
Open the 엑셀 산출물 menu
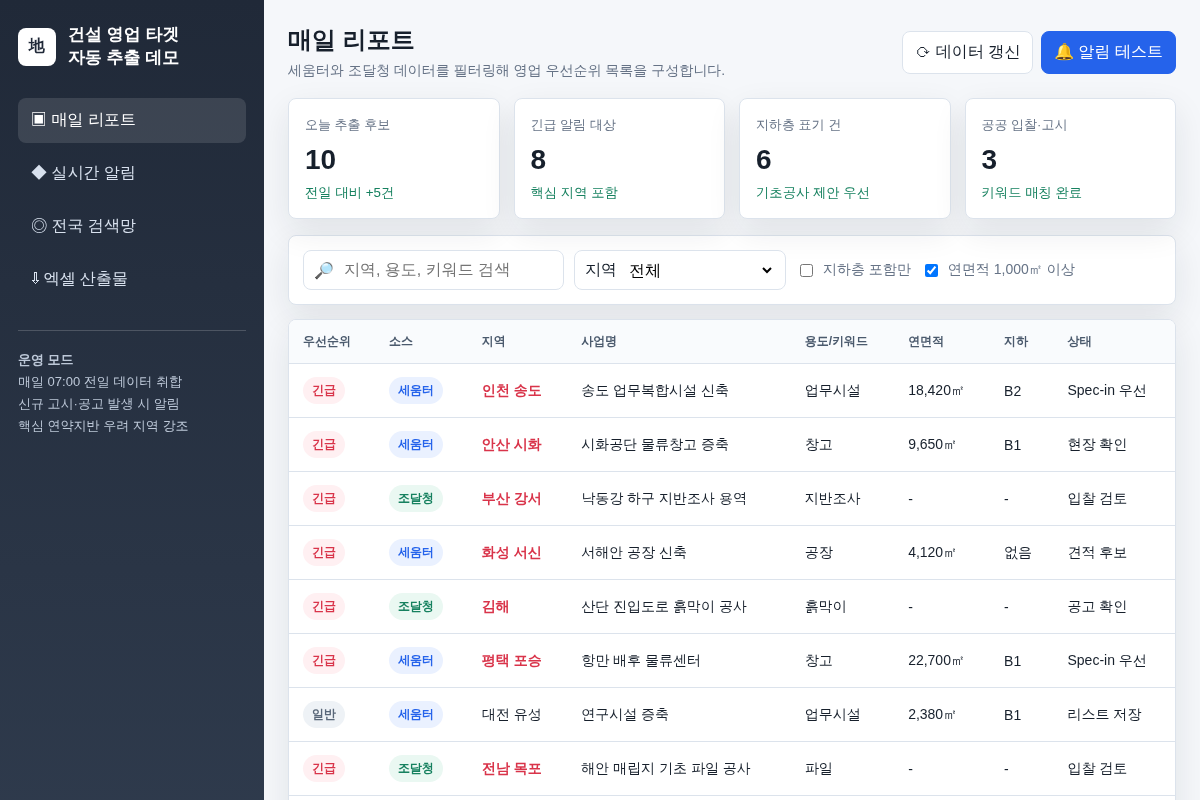click(x=132, y=279)
